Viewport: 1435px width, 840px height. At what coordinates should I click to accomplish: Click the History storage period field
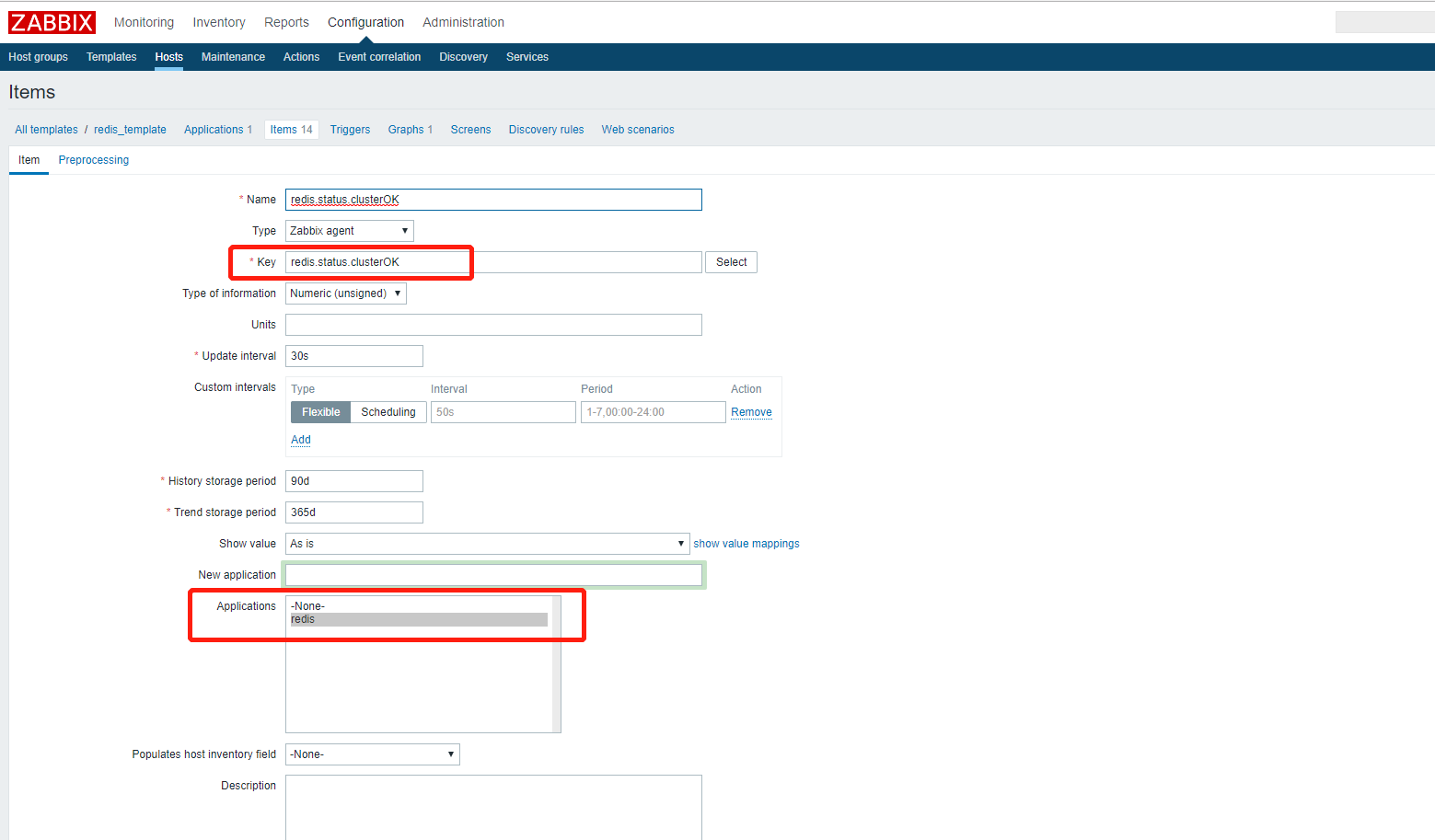pyautogui.click(x=354, y=481)
